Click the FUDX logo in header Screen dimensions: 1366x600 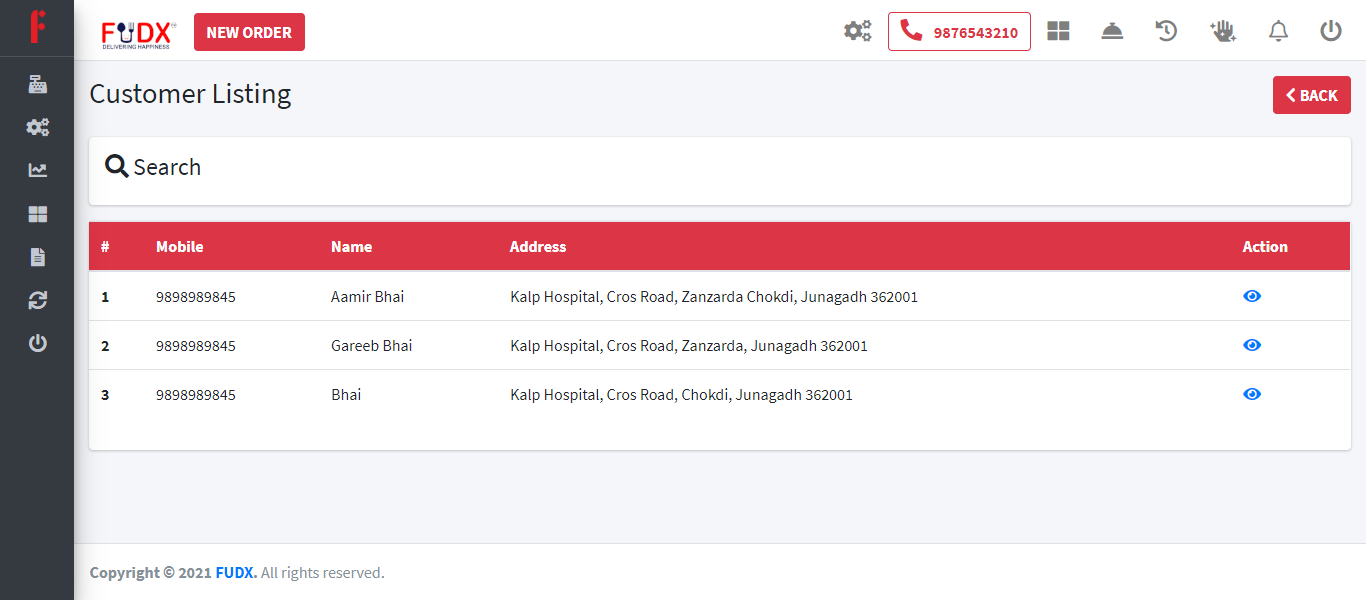point(139,33)
